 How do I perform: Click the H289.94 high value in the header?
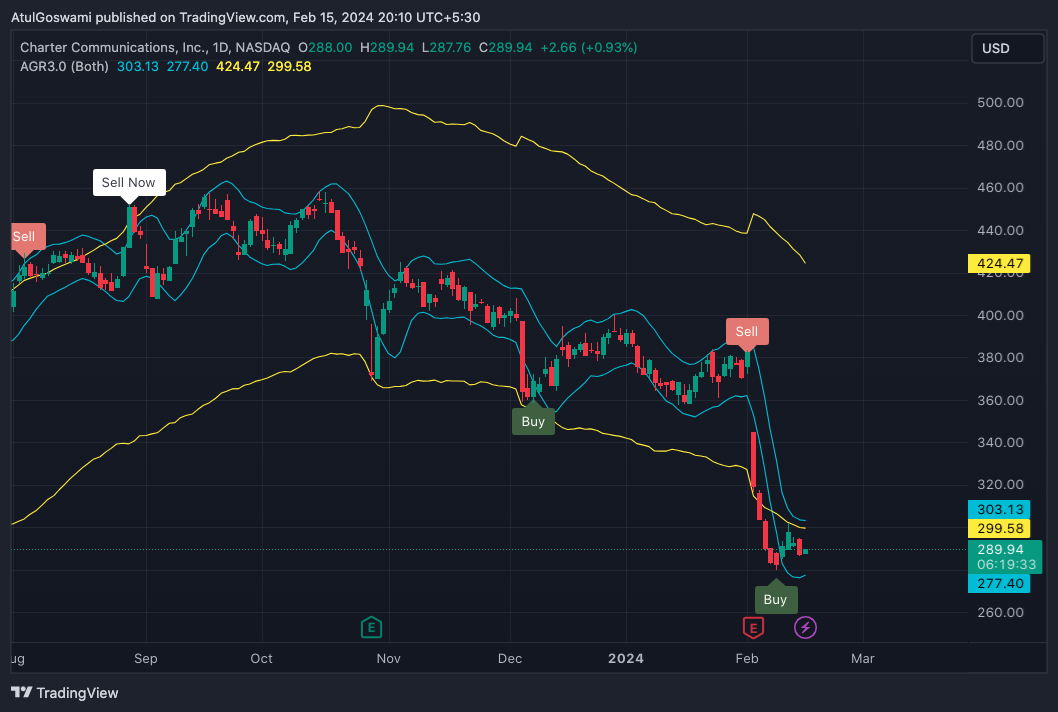click(x=387, y=47)
